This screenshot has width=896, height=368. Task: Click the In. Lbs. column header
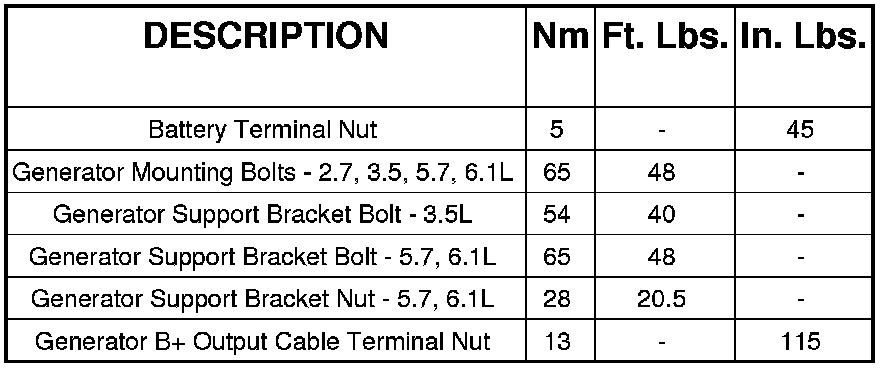point(803,37)
